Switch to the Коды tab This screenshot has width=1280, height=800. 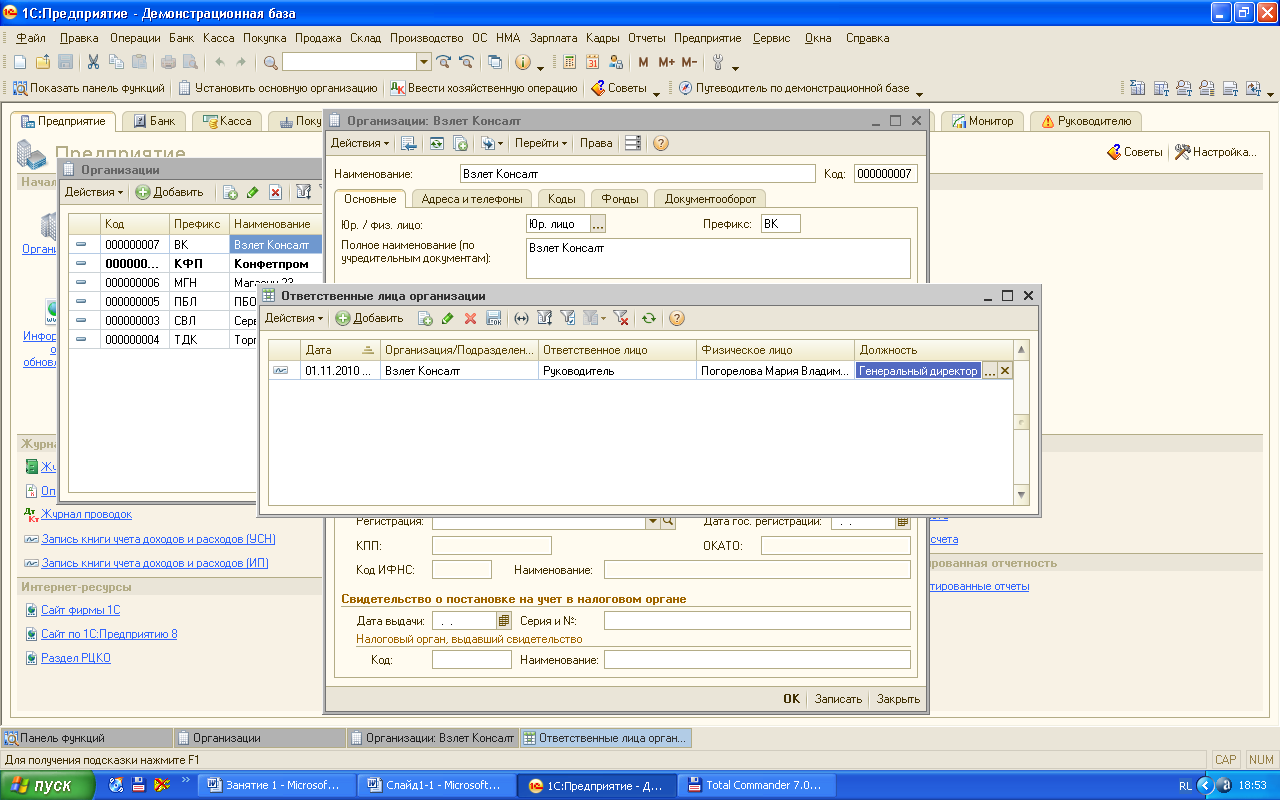click(561, 199)
